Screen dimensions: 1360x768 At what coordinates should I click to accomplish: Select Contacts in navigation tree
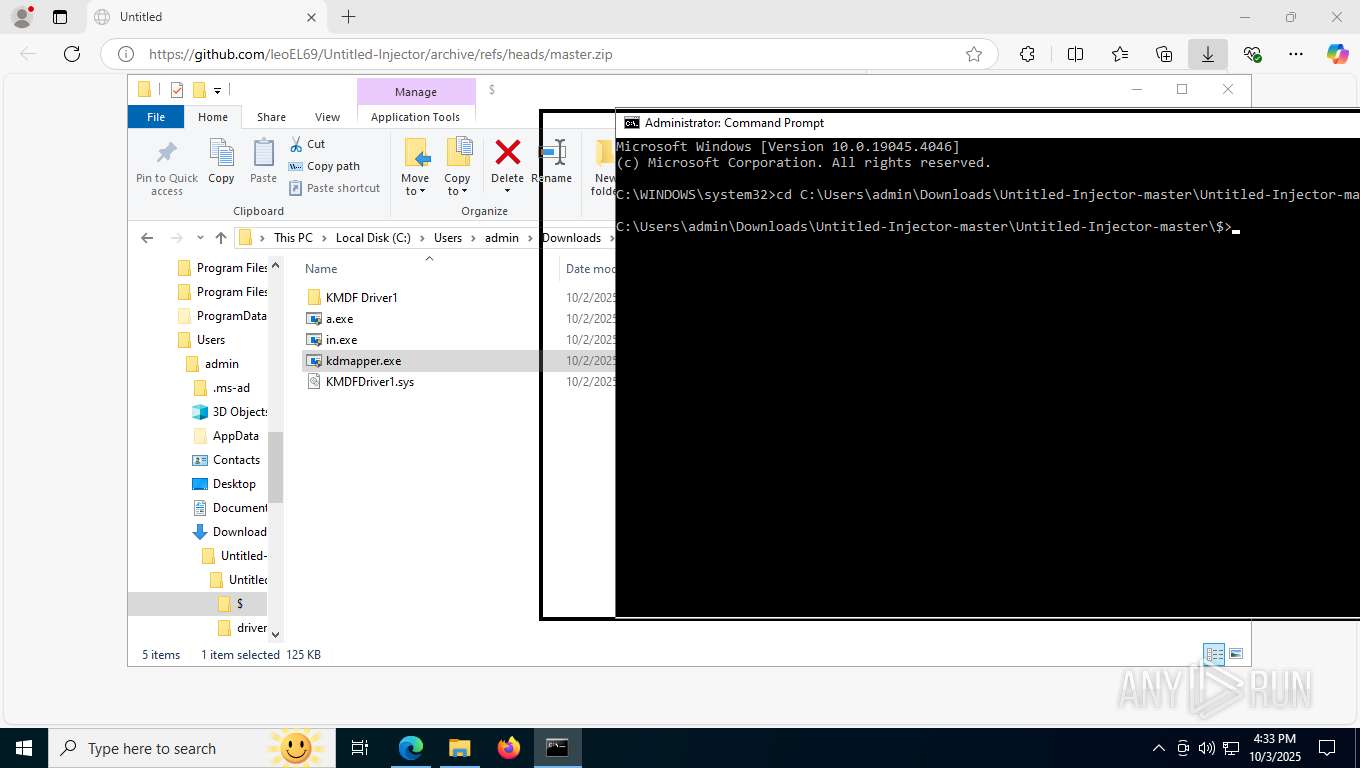coord(228,460)
